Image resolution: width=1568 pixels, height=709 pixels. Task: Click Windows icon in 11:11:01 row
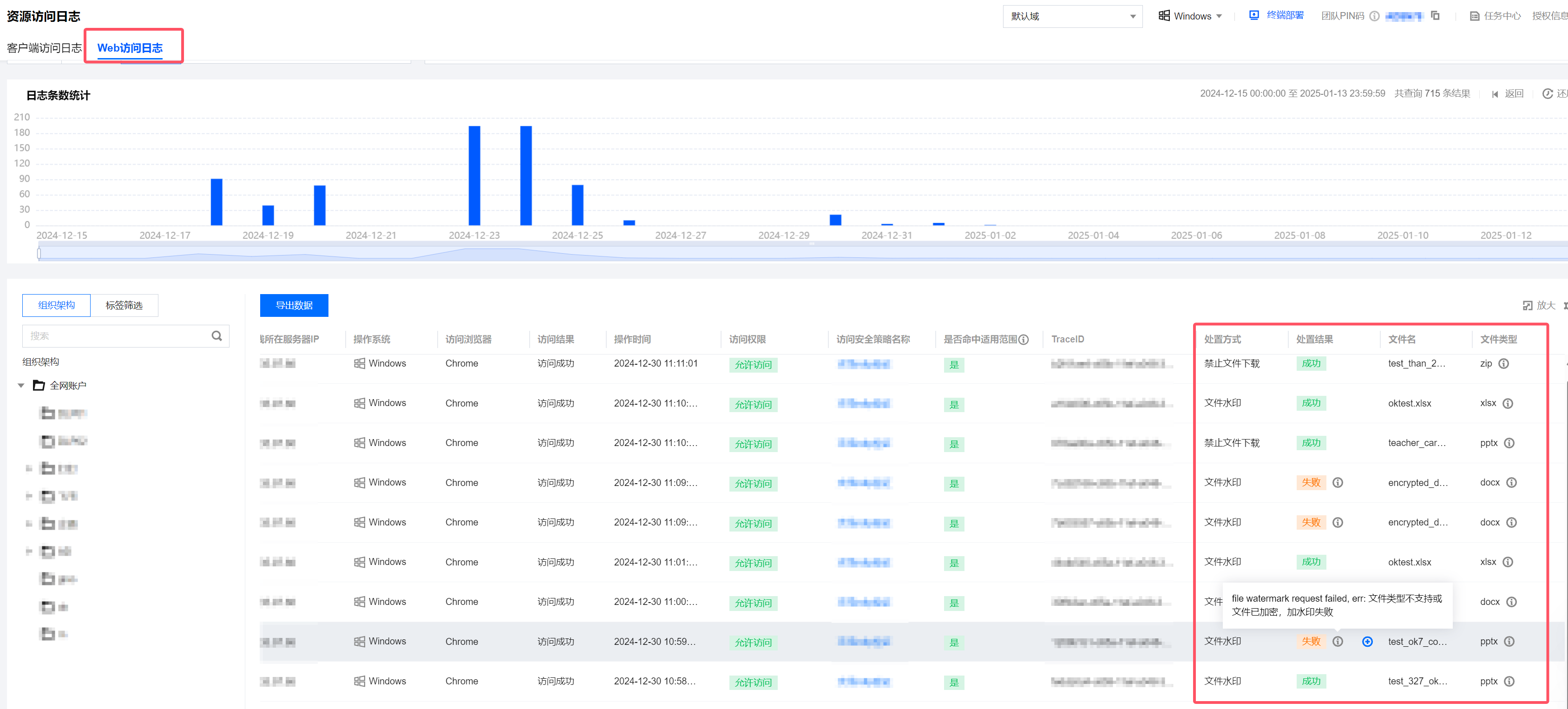click(359, 363)
